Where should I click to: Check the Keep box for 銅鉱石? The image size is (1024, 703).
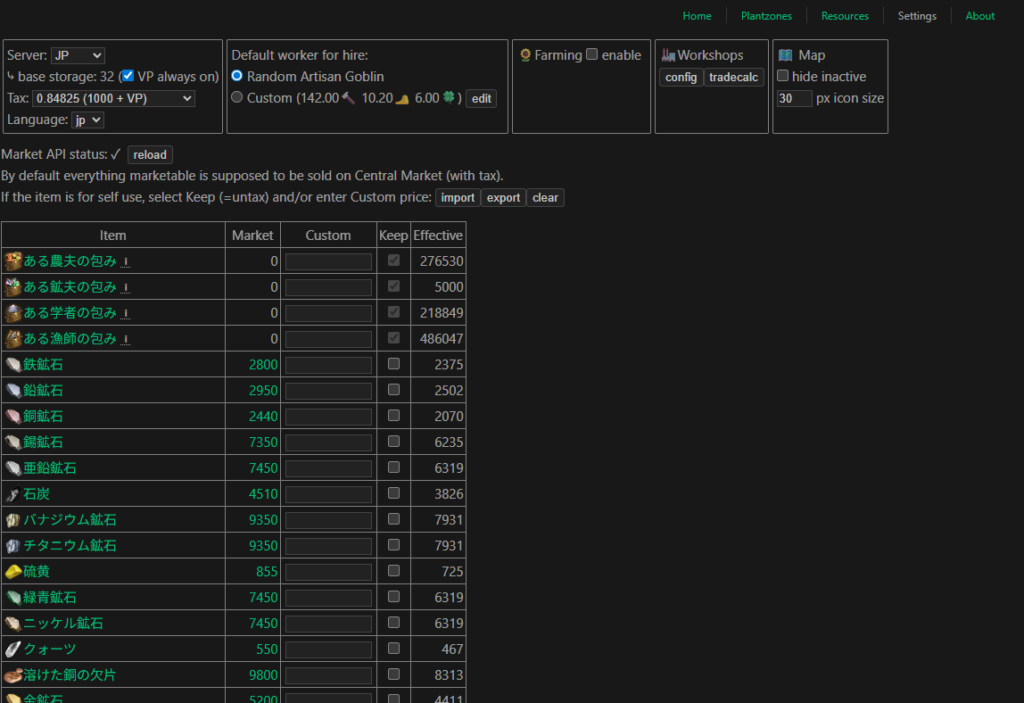(x=394, y=415)
